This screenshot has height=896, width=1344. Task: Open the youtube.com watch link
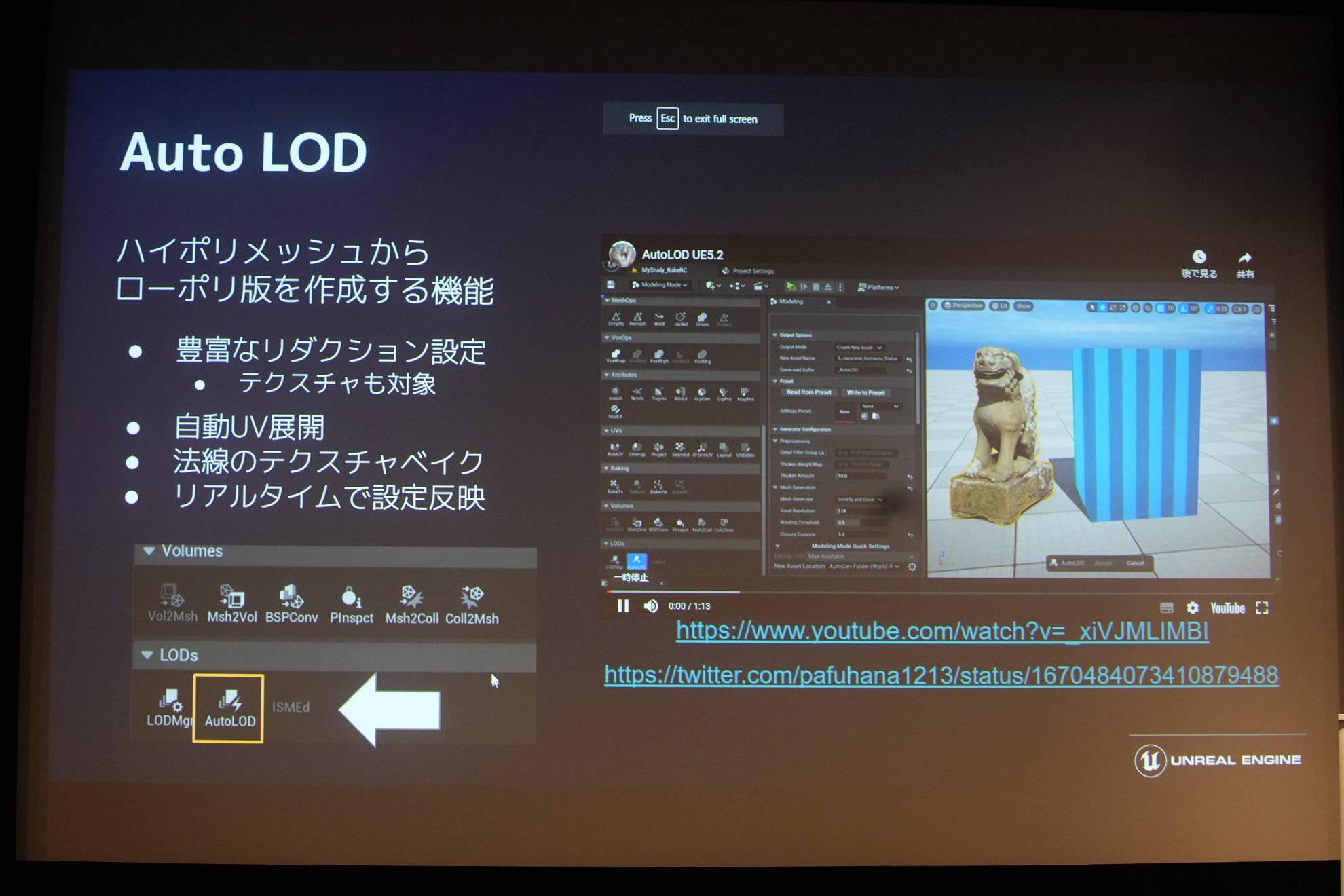[942, 631]
